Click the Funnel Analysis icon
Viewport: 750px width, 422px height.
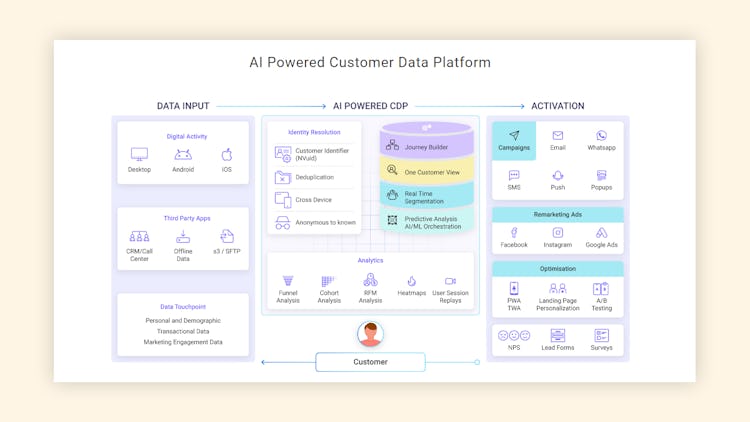[288, 281]
